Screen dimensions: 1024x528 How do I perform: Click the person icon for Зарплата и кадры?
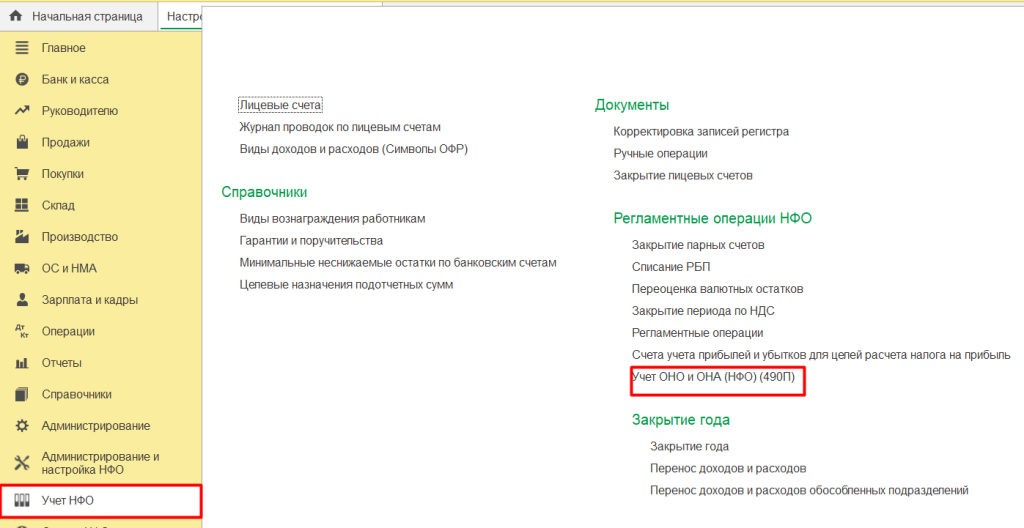point(21,300)
